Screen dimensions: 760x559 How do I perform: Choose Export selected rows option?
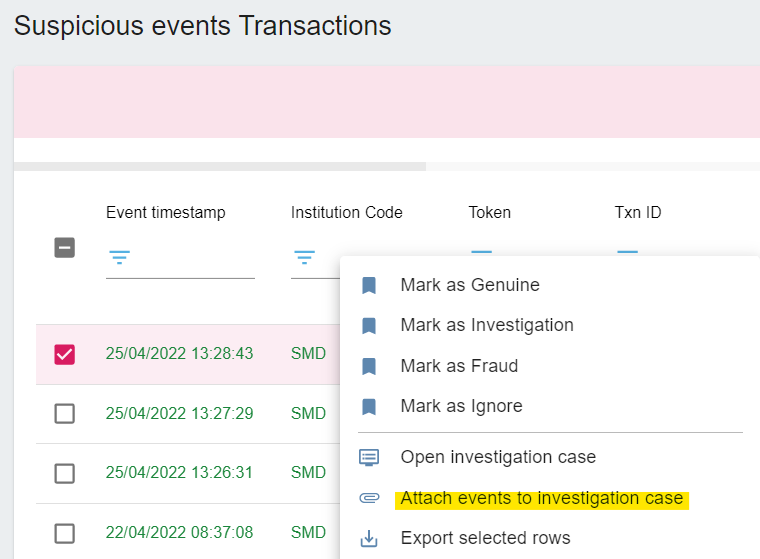pyautogui.click(x=485, y=538)
